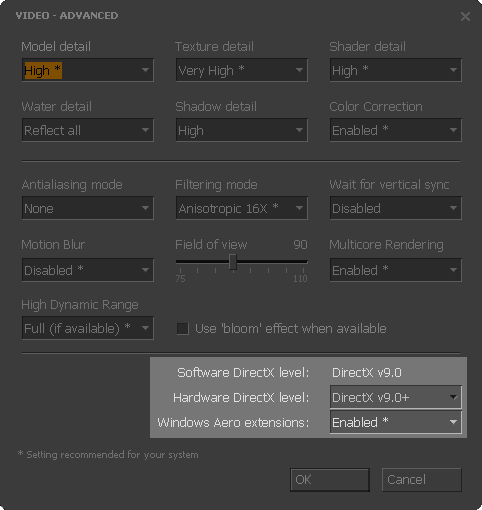Expand the Motion Blur dropdown

[x=88, y=270]
